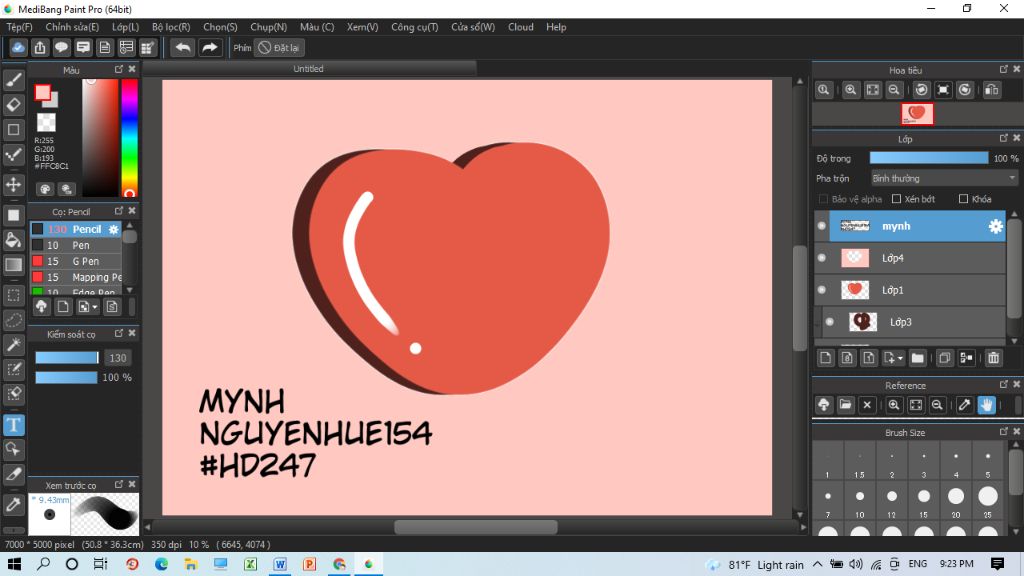This screenshot has height=576, width=1024.
Task: Select the hand tool in Reference panel
Action: (986, 405)
